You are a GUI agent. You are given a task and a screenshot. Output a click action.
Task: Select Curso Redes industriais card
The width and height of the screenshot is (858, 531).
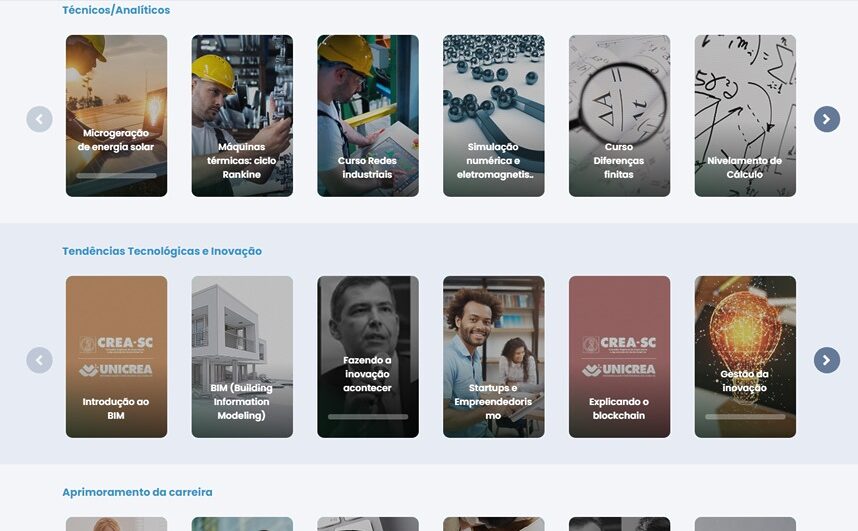click(368, 116)
